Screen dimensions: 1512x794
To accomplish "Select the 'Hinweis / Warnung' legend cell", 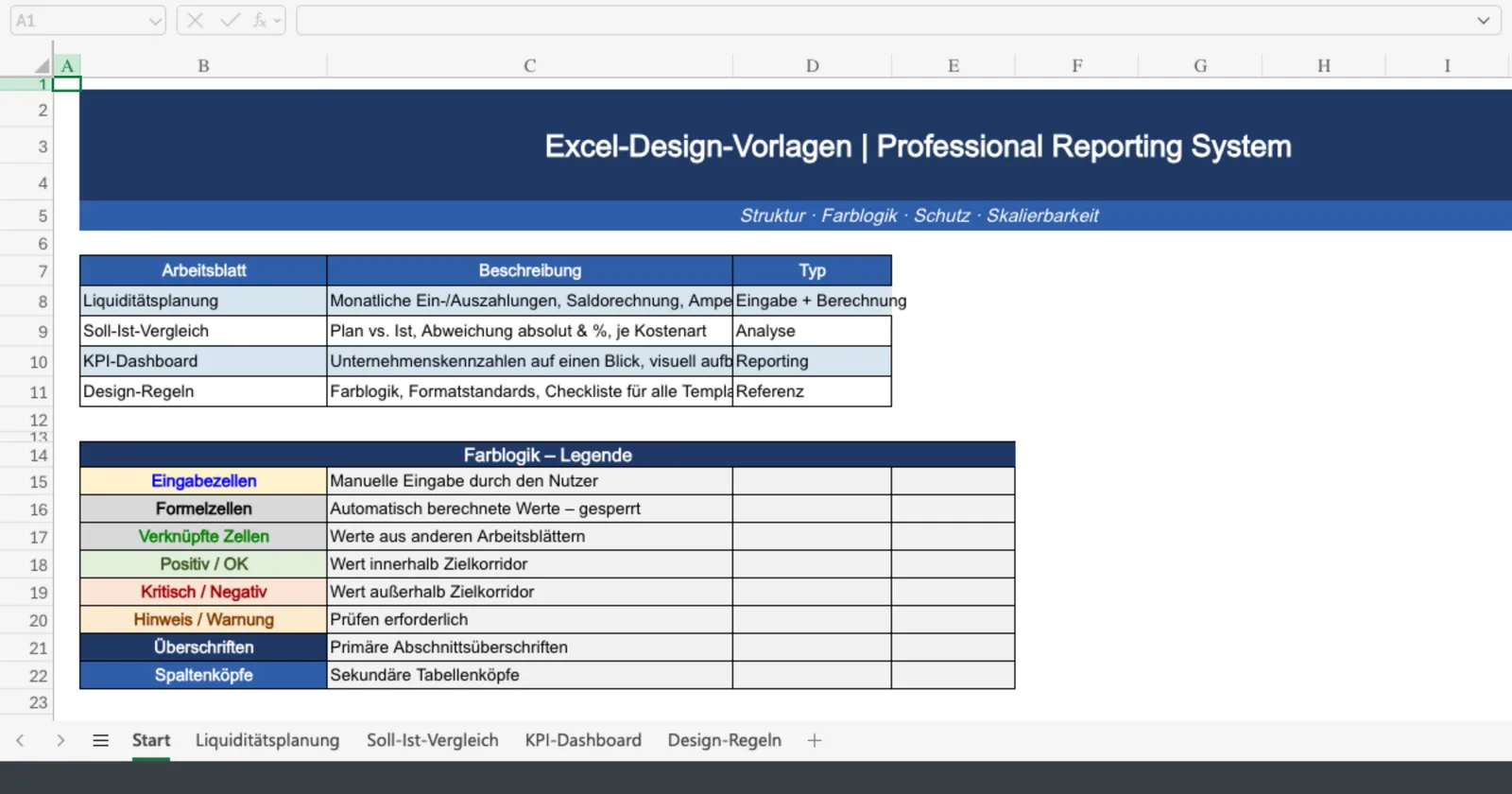I will point(203,619).
